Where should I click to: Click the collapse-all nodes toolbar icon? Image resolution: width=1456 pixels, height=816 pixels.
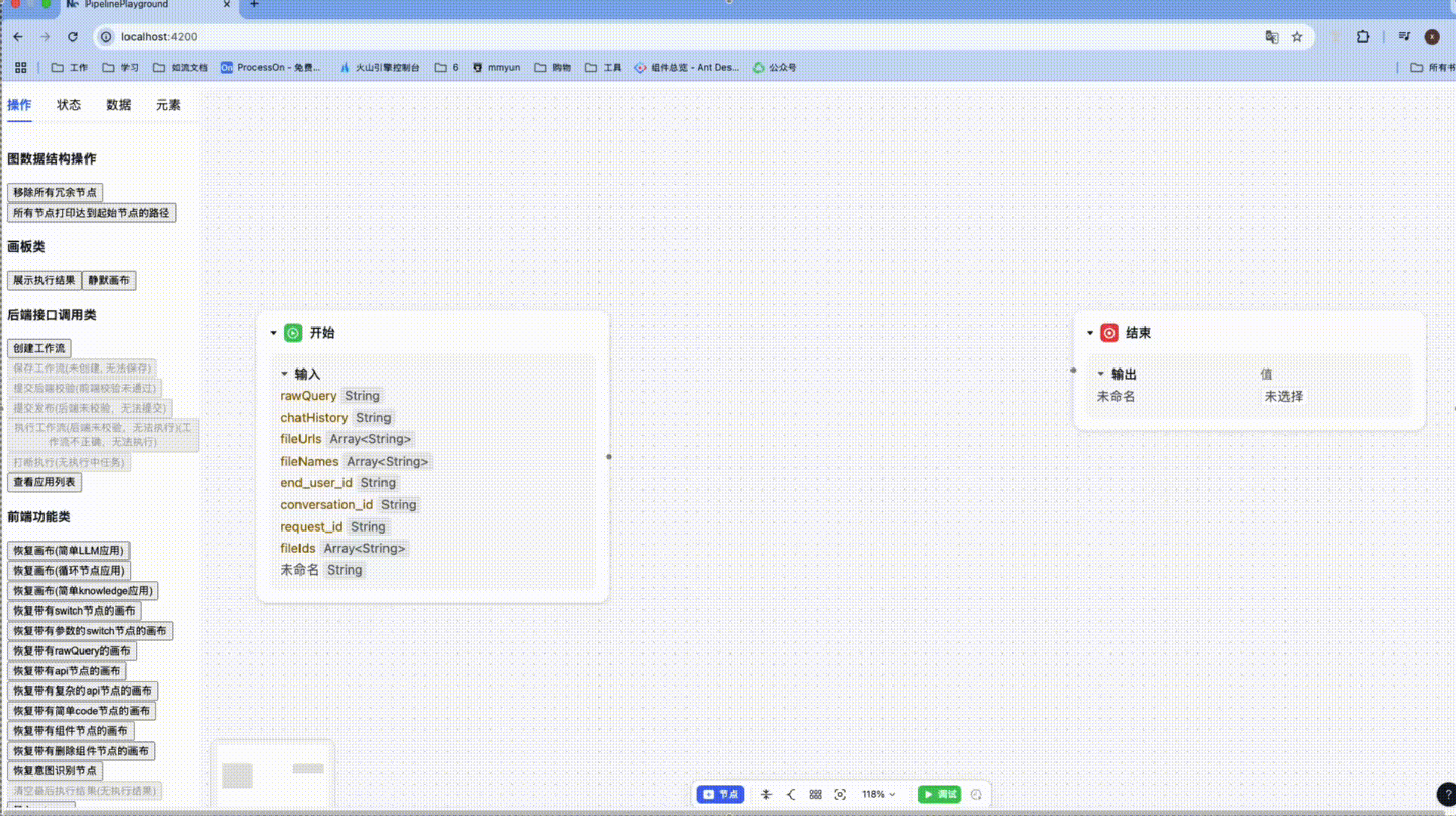[766, 794]
